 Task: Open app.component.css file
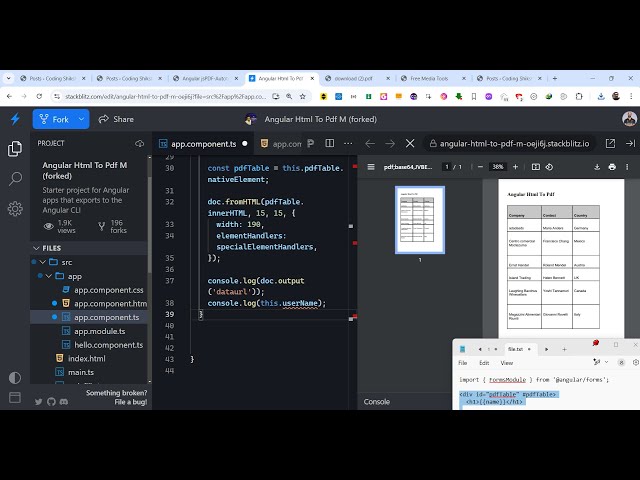(x=109, y=289)
